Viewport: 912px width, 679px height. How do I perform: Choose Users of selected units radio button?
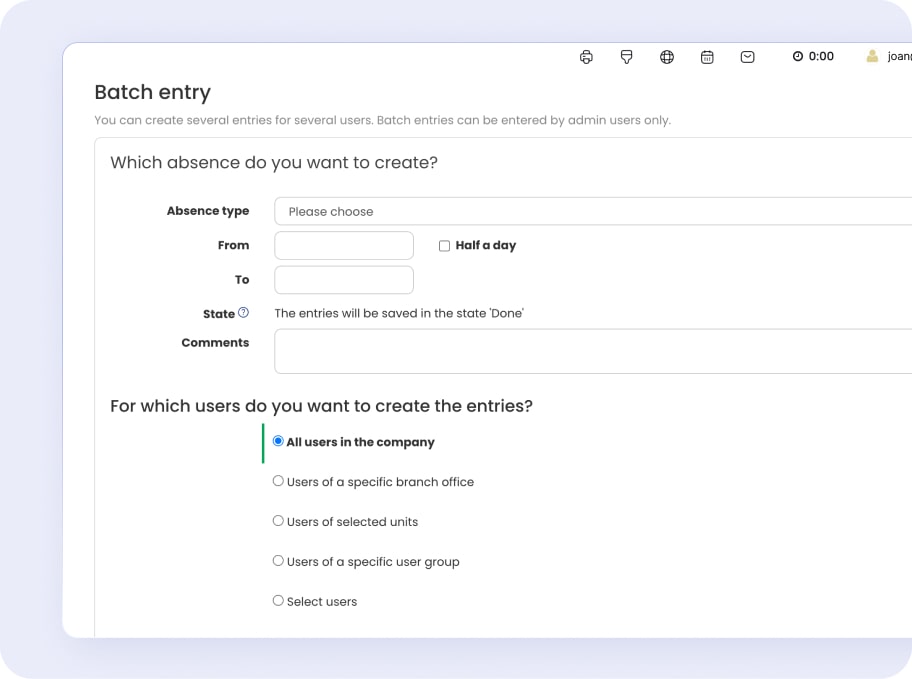tap(278, 521)
